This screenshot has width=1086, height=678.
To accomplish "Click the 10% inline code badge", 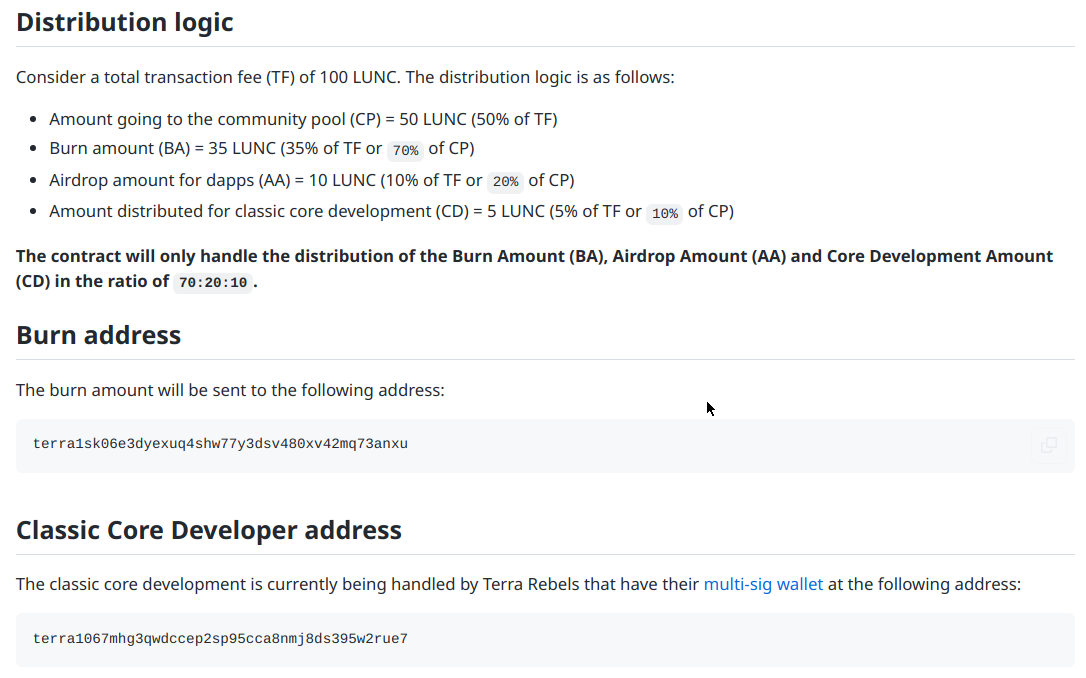I will click(x=664, y=213).
